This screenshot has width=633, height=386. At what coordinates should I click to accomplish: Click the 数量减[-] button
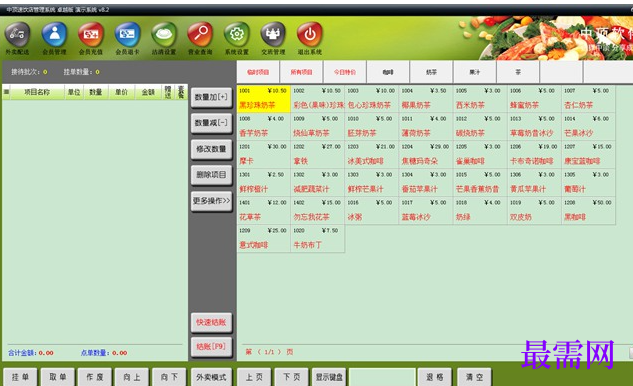click(x=212, y=123)
